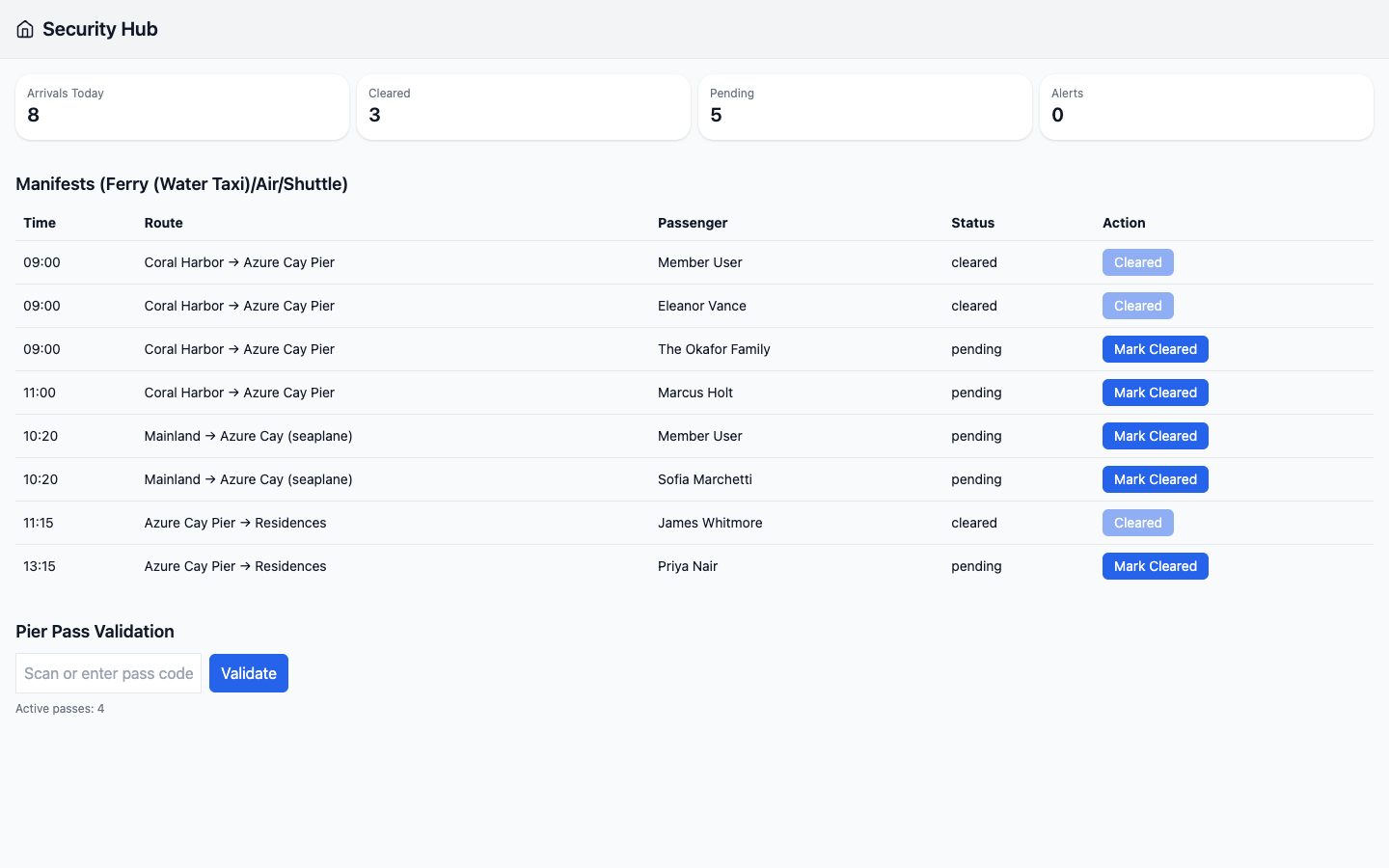Click the Passenger column header
This screenshot has height=868, width=1389.
coord(693,223)
